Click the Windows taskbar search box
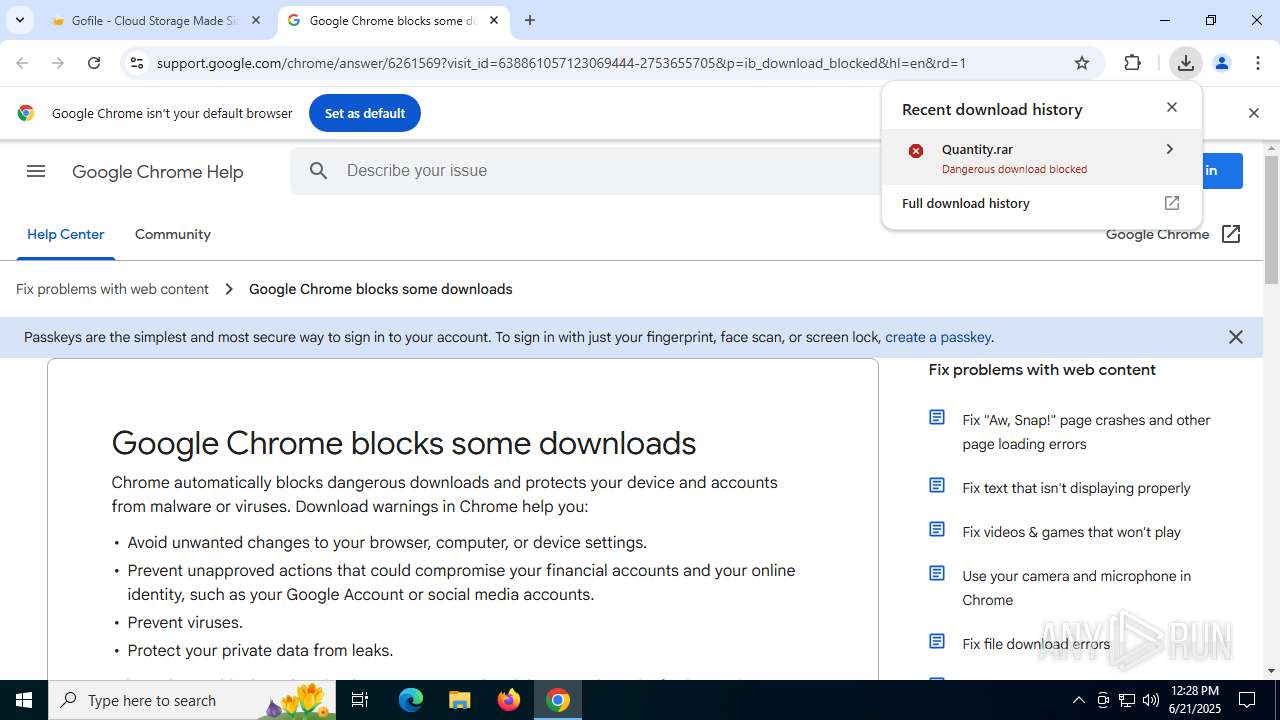The image size is (1280, 720). (193, 700)
